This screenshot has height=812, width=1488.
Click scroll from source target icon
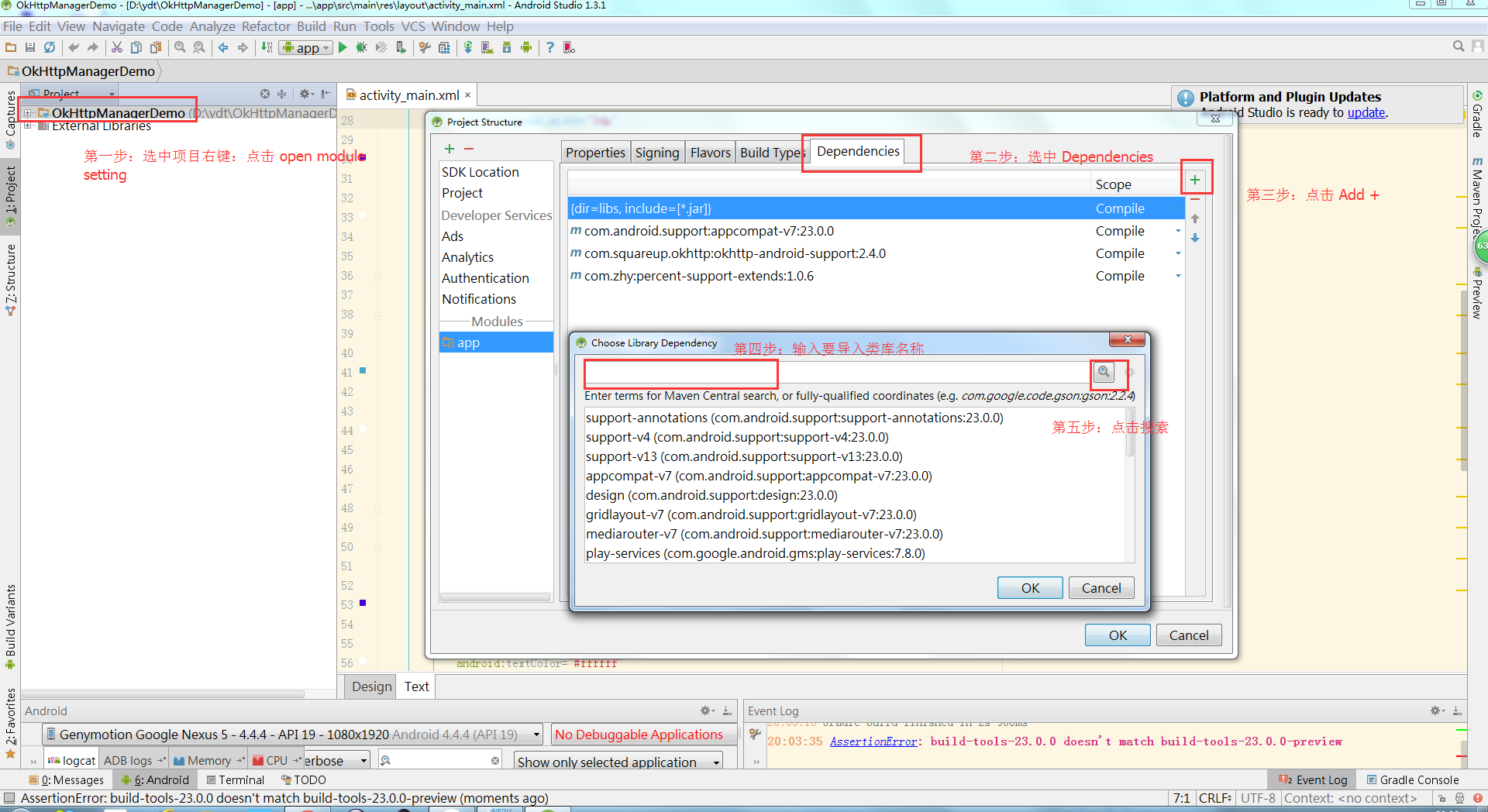coord(265,94)
